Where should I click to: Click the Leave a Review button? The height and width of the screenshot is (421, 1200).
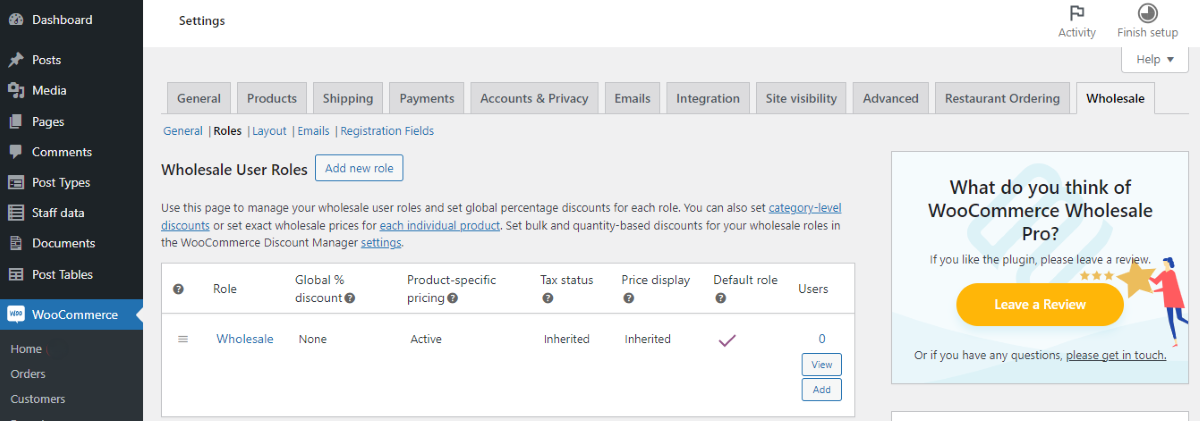coord(1040,304)
